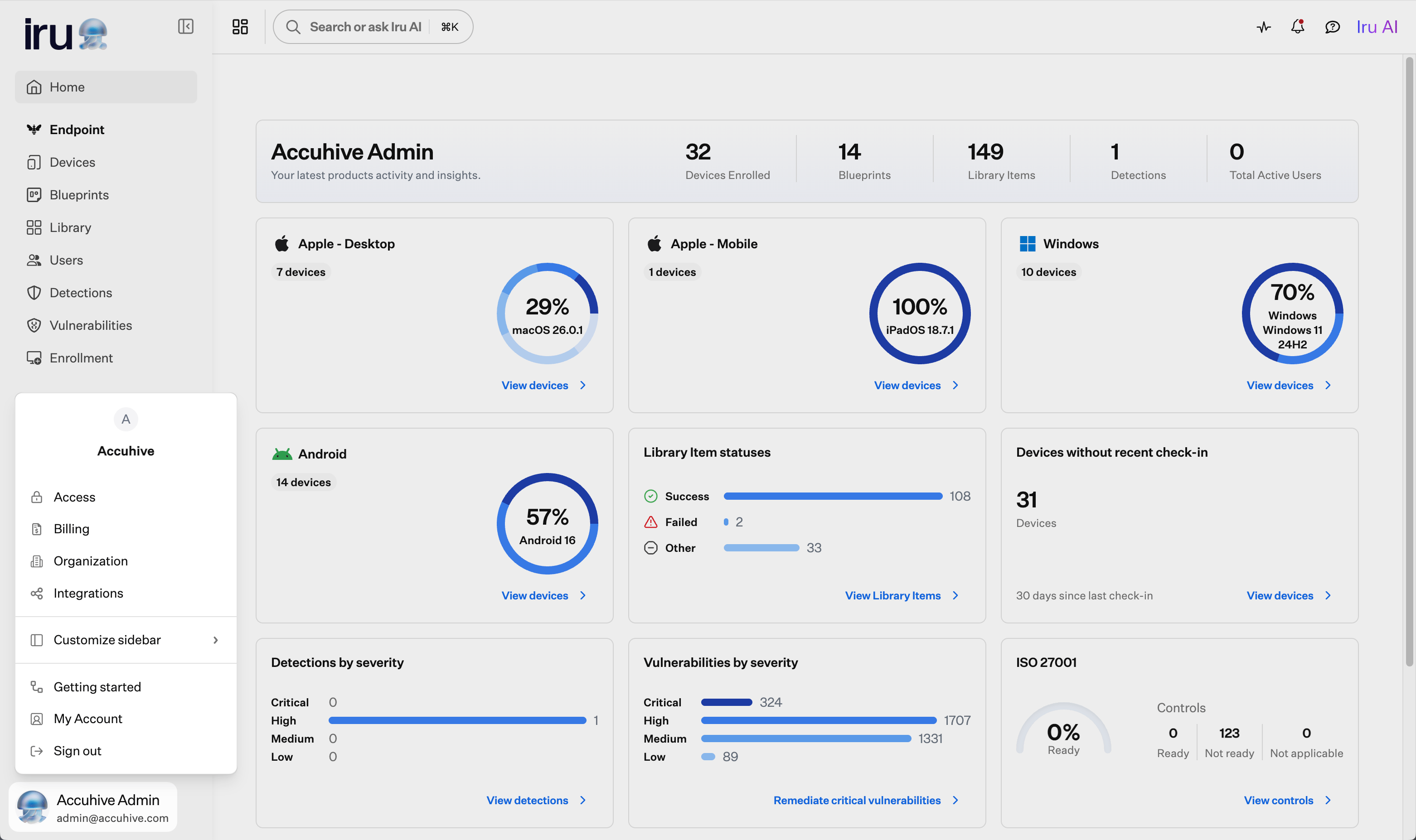The image size is (1416, 840).
Task: Open the activity pulse icon
Action: (1264, 27)
